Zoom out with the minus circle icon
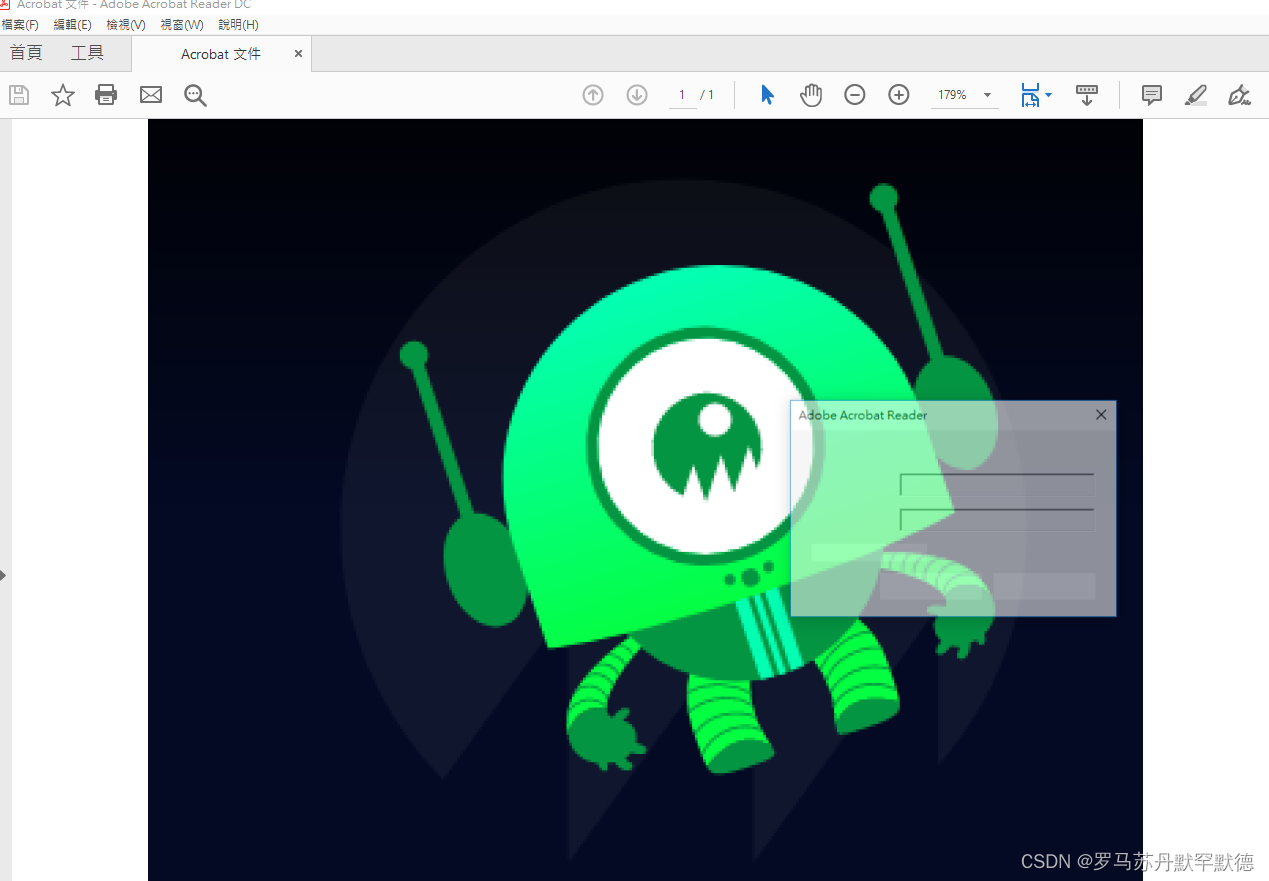The width and height of the screenshot is (1269, 881). (x=855, y=95)
